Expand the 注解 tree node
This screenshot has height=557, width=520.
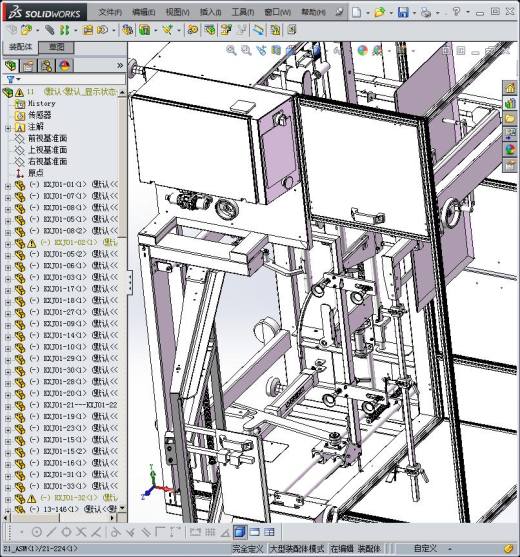[x=8, y=127]
